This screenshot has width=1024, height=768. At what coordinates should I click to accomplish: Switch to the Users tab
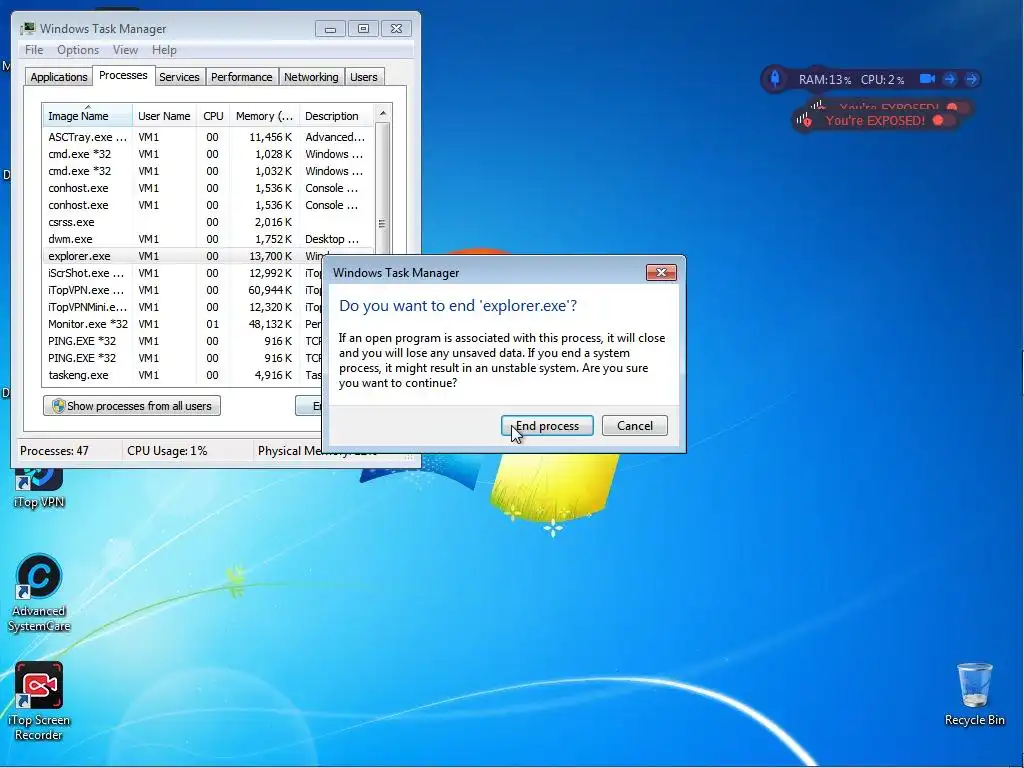363,77
